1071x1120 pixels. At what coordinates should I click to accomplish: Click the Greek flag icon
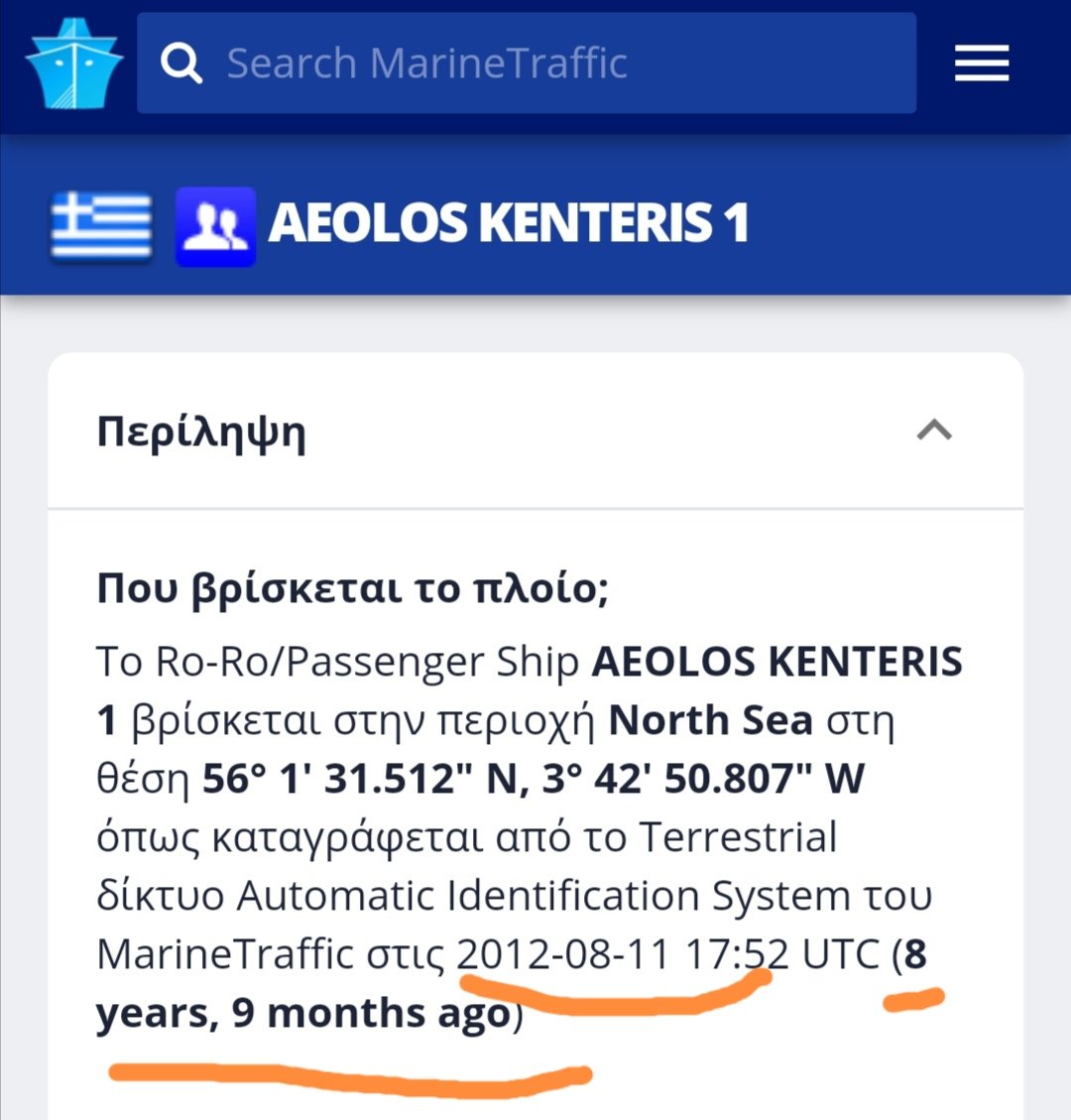[x=101, y=224]
